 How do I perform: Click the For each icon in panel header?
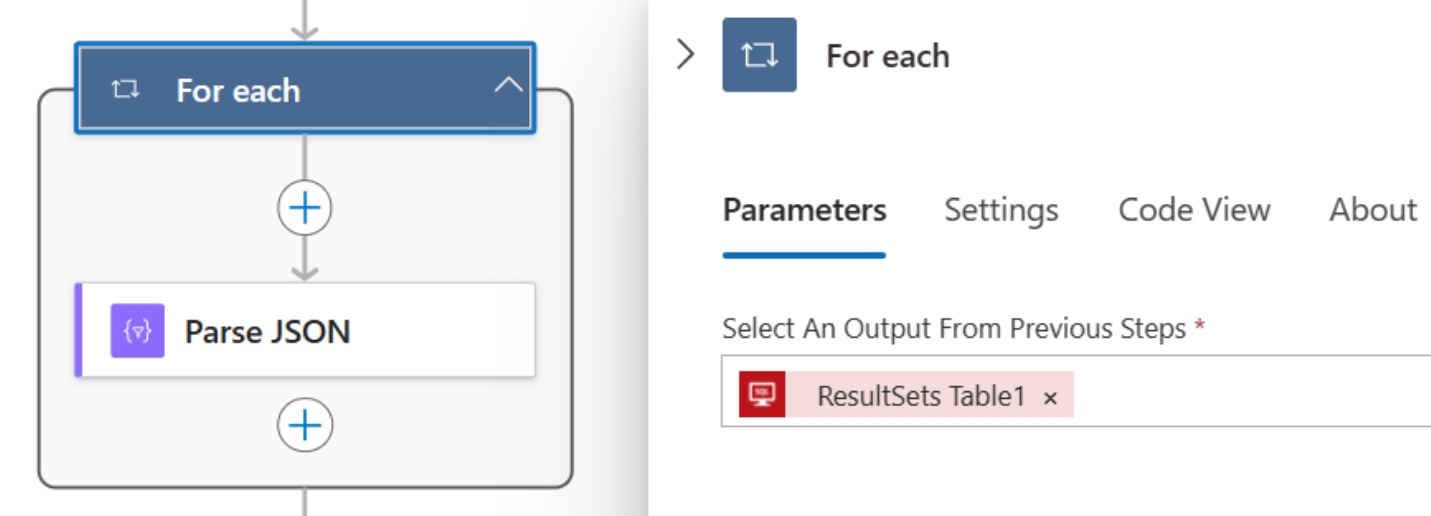tap(760, 55)
